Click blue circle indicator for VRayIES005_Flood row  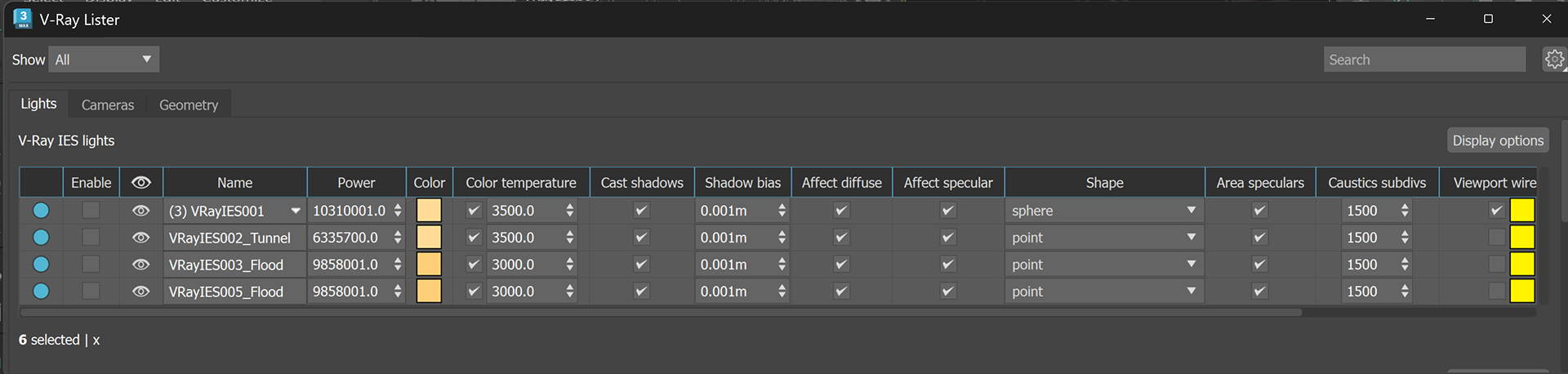[41, 292]
